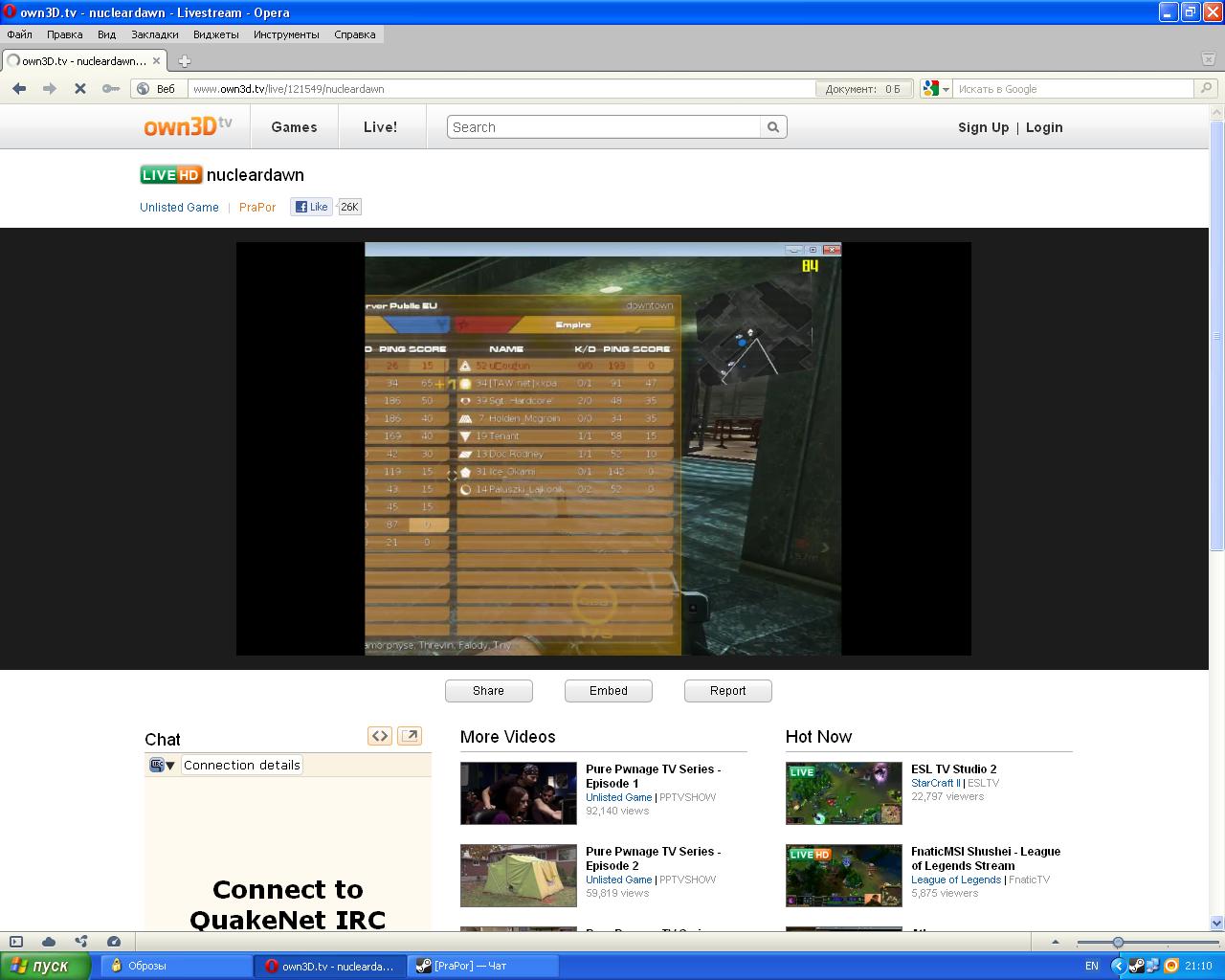Stop page loading with the X button
Viewport: 1225px width, 980px height.
point(80,89)
